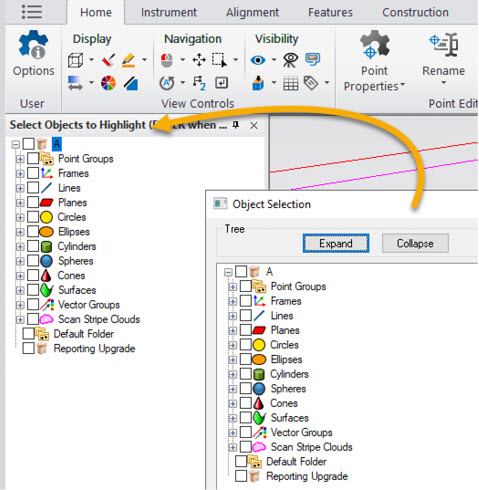Check the Spheres checkbox in Object Selection dialog
The height and width of the screenshot is (490, 479).
click(246, 388)
